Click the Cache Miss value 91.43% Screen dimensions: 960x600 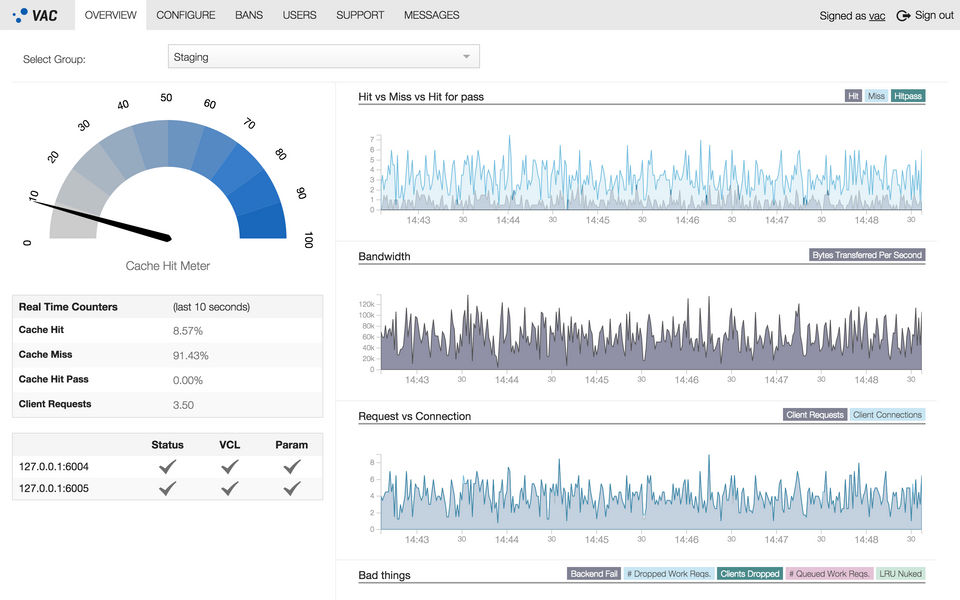pos(190,355)
